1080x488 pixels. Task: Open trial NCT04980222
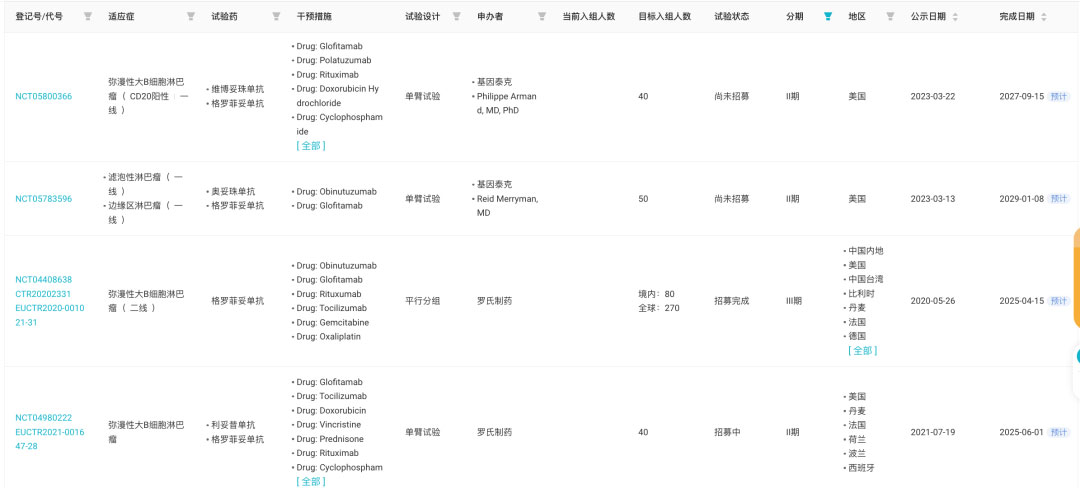(43, 418)
